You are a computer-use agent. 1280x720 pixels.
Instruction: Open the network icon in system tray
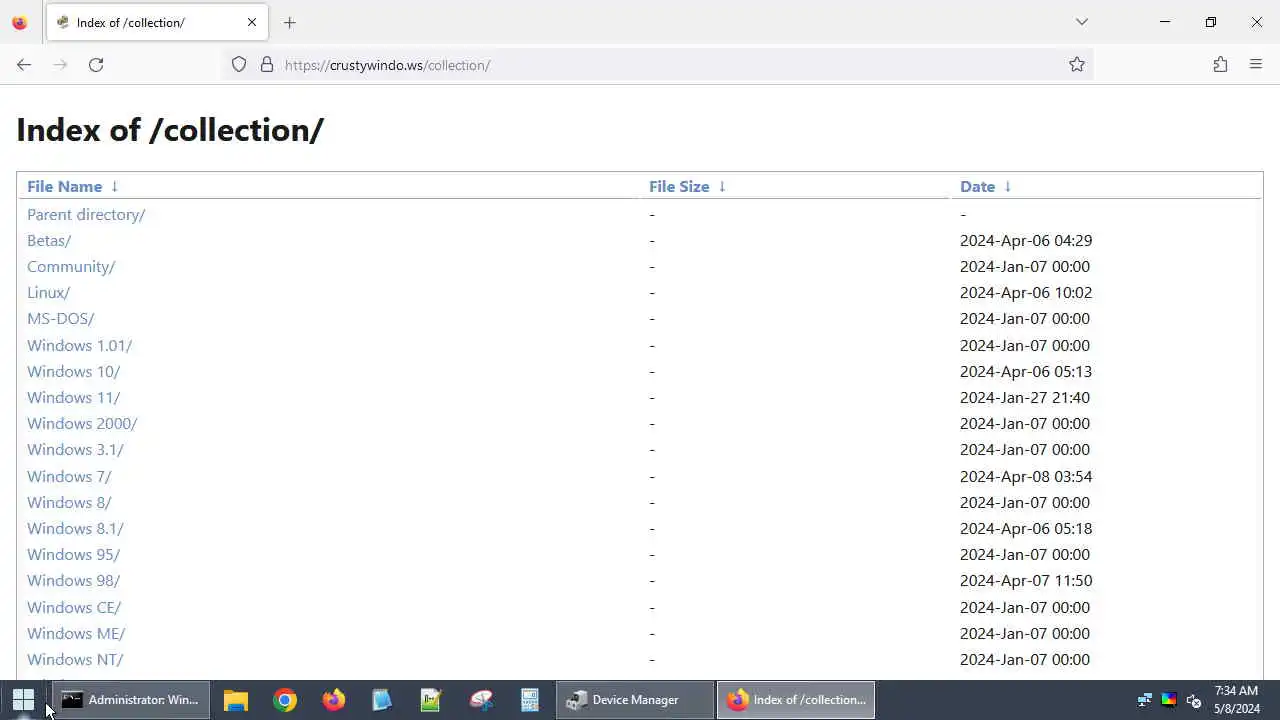coord(1145,700)
